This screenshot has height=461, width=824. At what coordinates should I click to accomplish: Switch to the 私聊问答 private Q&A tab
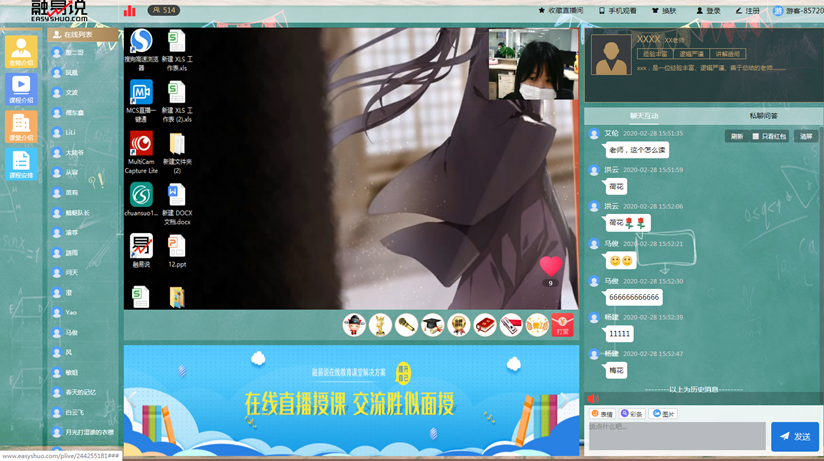(x=763, y=116)
